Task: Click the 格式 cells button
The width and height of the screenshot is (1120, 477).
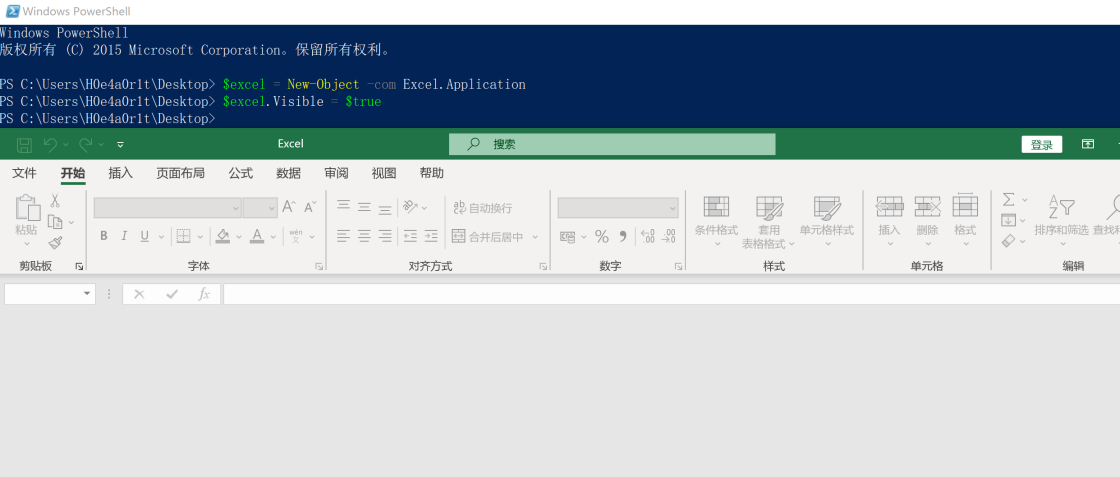Action: pos(965,221)
